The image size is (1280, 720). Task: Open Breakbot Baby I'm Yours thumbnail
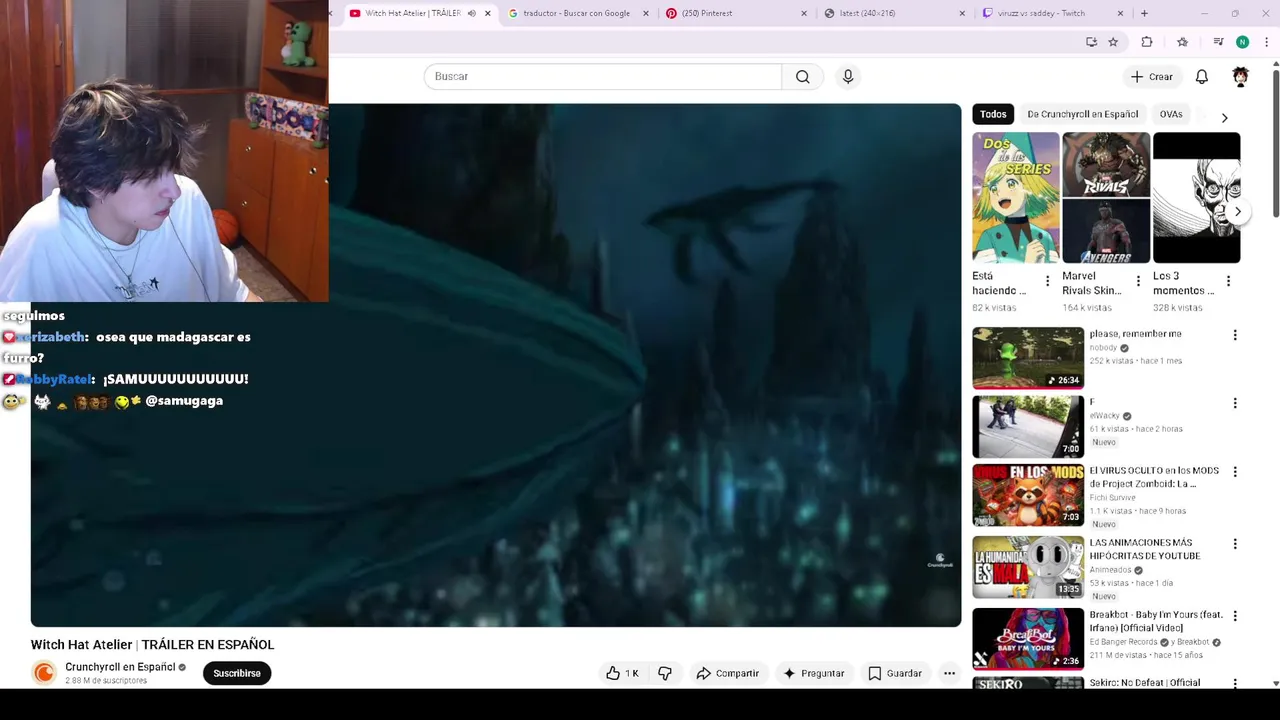pyautogui.click(x=1028, y=639)
